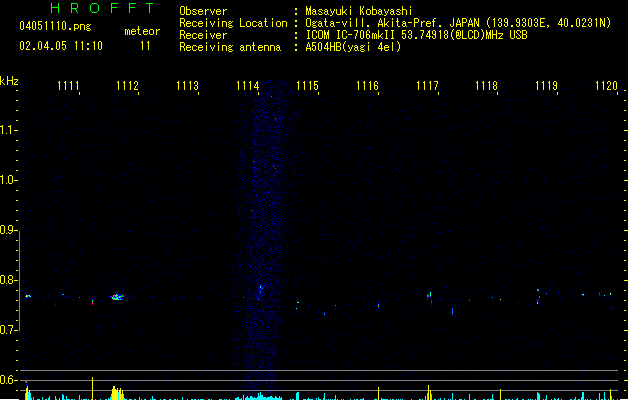
Task: Click time marker 1119
Action: coord(546,86)
